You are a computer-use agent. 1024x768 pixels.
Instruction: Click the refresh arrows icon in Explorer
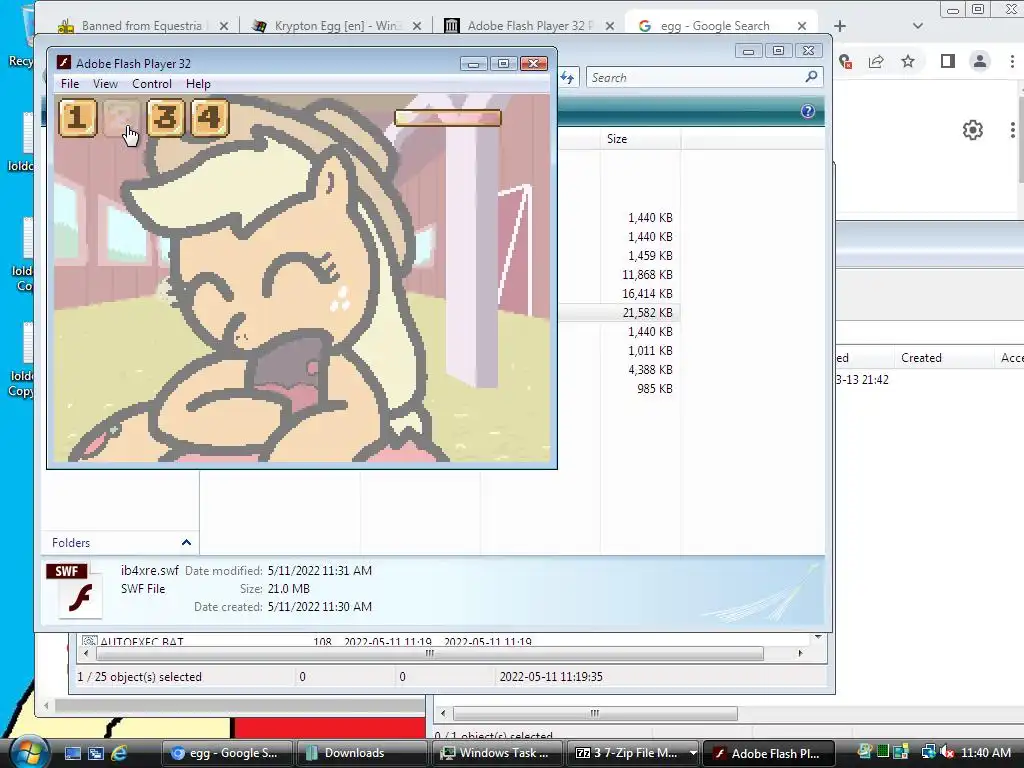[567, 78]
